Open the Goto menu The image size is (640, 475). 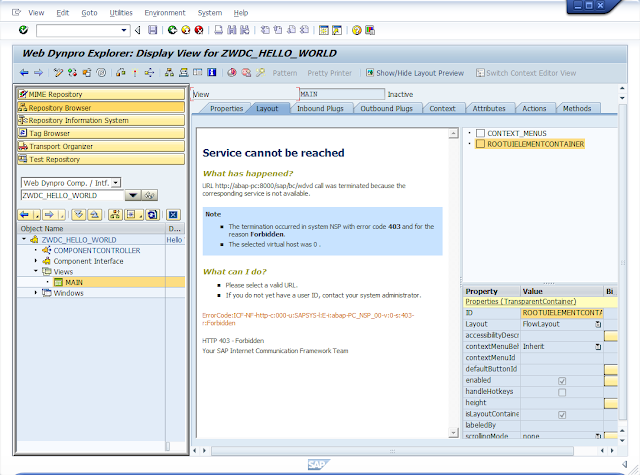pos(89,13)
